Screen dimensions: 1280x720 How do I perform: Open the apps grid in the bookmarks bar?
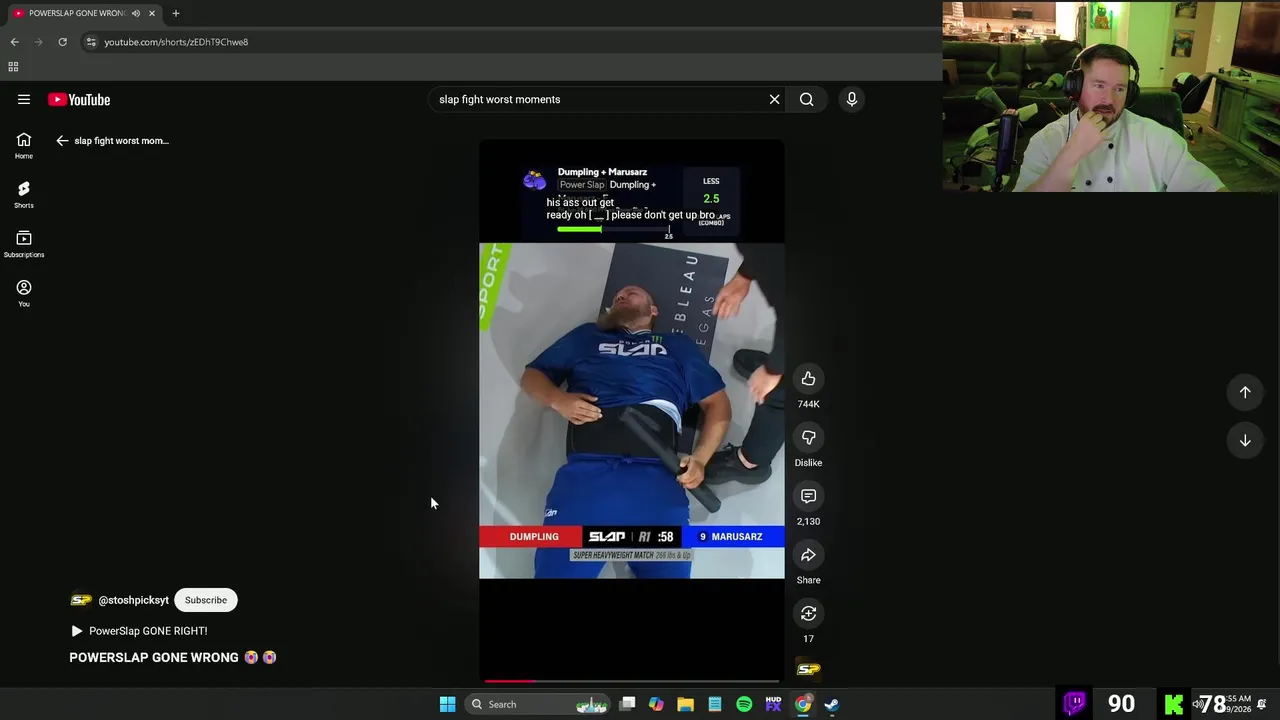point(13,67)
